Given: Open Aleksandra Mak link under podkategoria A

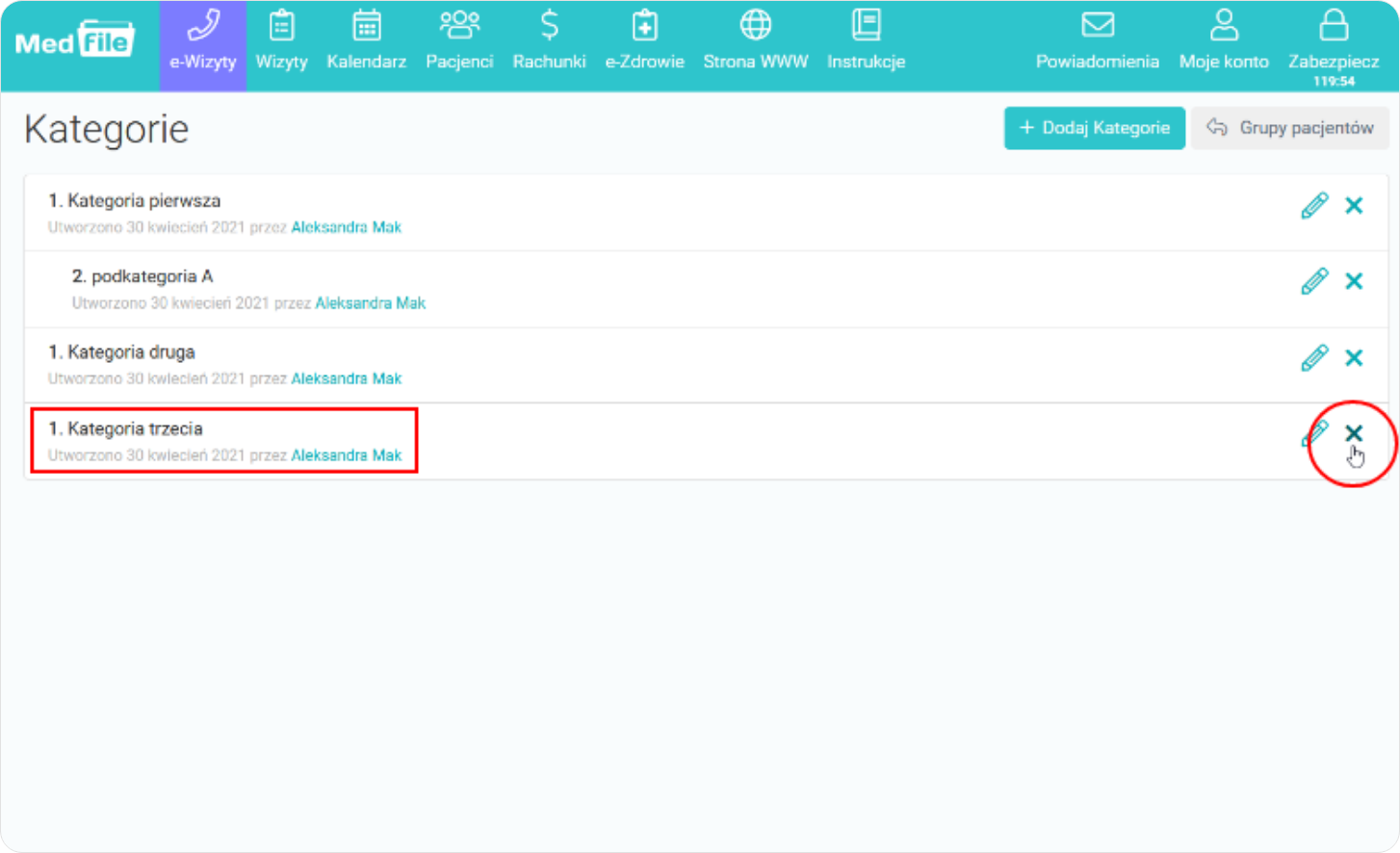Looking at the screenshot, I should point(371,303).
